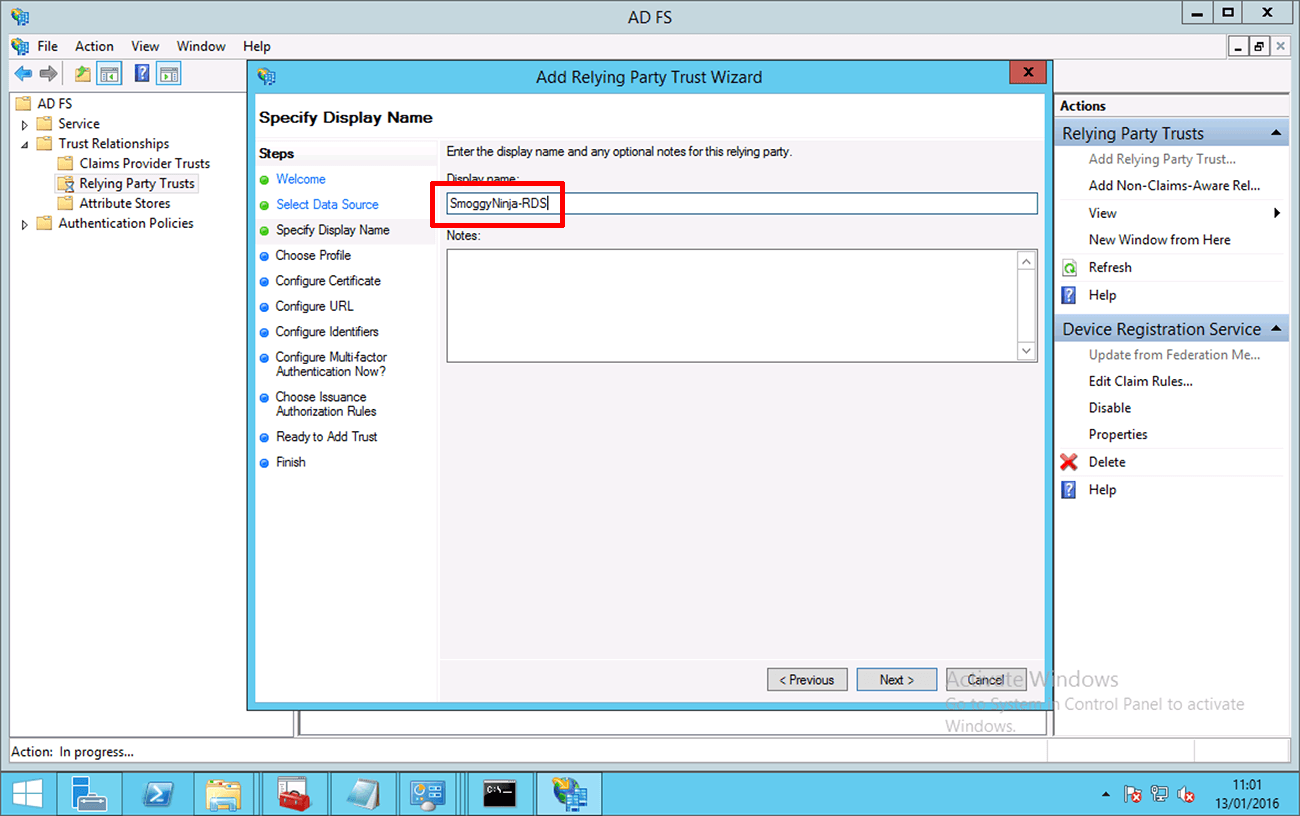This screenshot has width=1300, height=816.
Task: Click the Disable action
Action: click(1110, 408)
